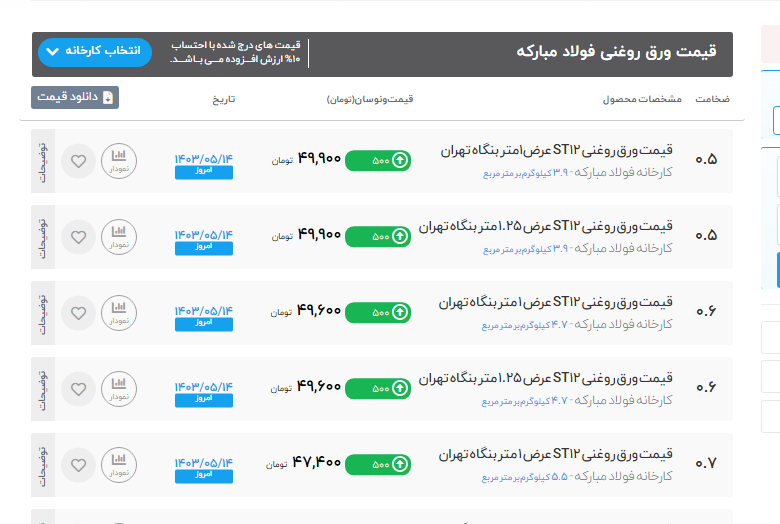Toggle favorite heart for the 0.7 thickness row
Image resolution: width=780 pixels, height=524 pixels.
78,464
